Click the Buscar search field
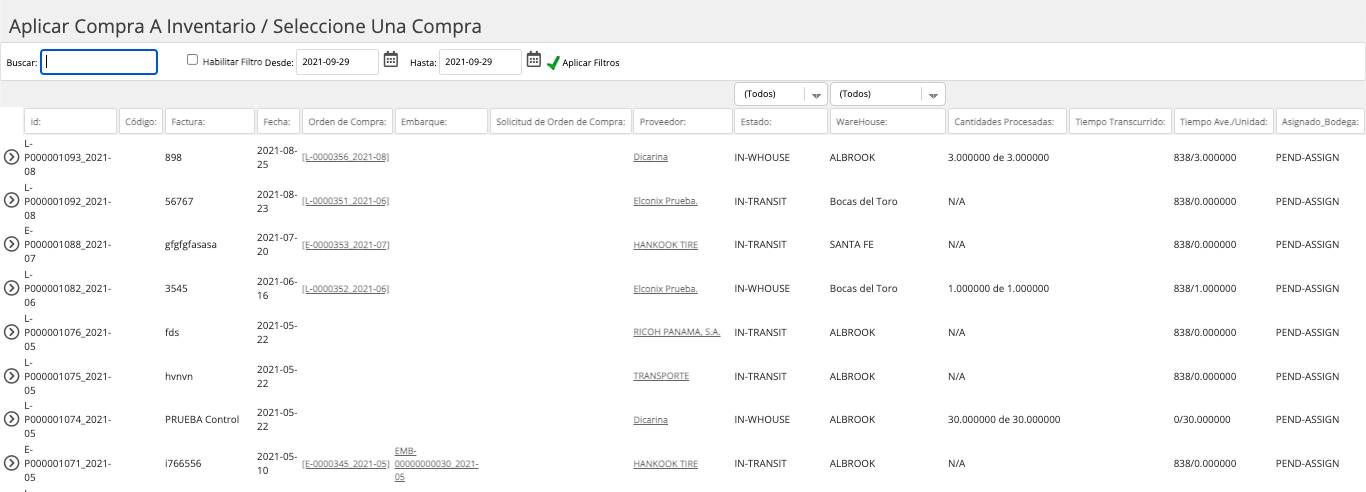Viewport: 1366px width, 492px height. [99, 62]
